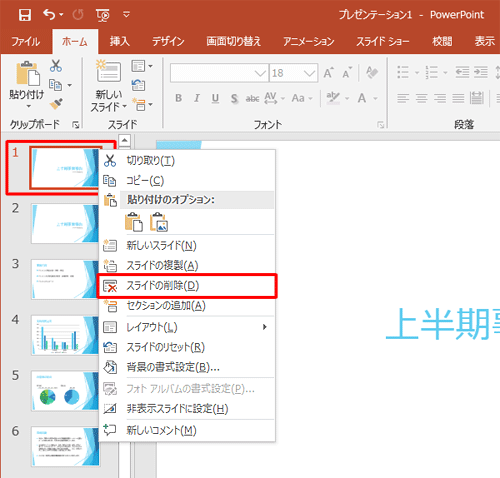Screen dimensions: 500x478
Task: Click Clear All Formatting icon
Action: [x=372, y=72]
